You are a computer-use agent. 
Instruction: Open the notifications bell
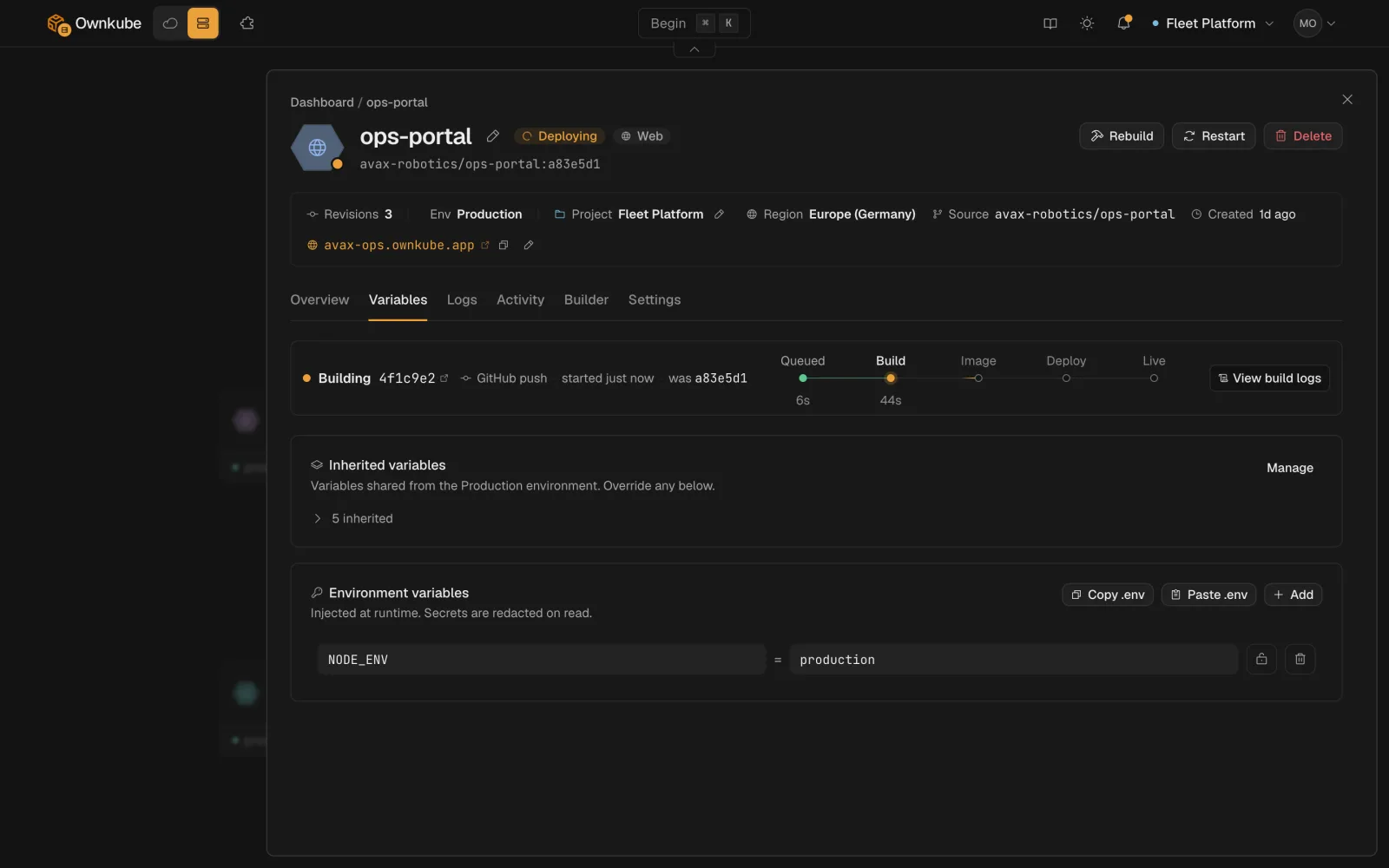coord(1123,23)
